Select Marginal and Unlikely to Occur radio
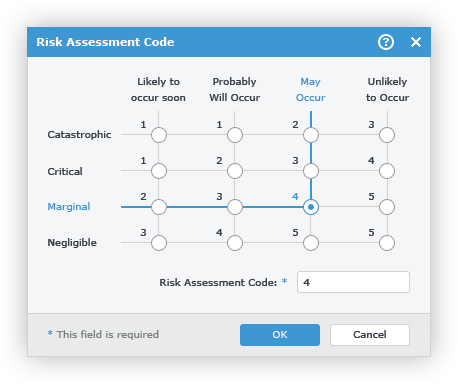Image resolution: width=458 pixels, height=384 pixels. click(387, 207)
